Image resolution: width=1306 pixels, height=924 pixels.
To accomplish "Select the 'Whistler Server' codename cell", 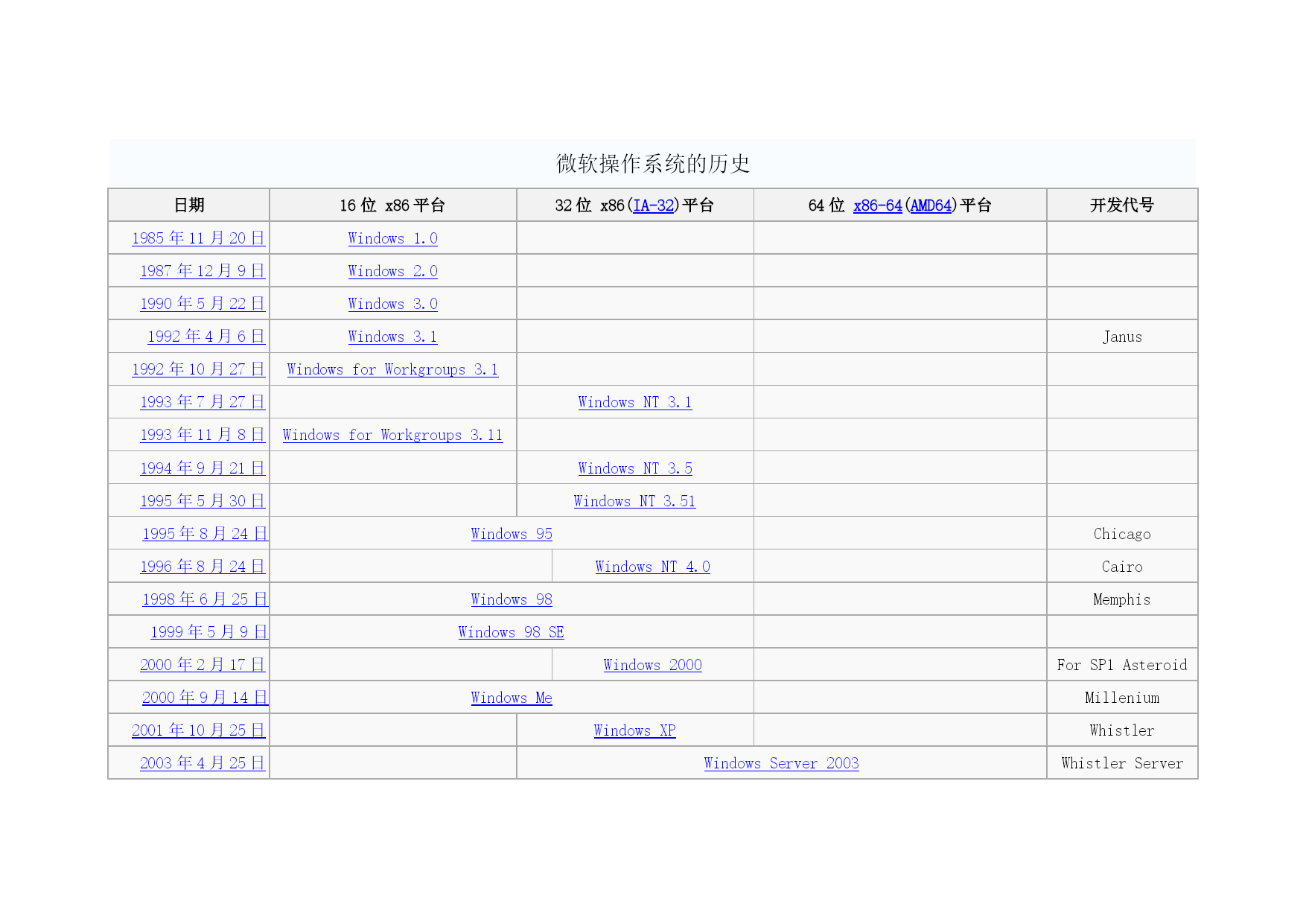I will point(1122,763).
